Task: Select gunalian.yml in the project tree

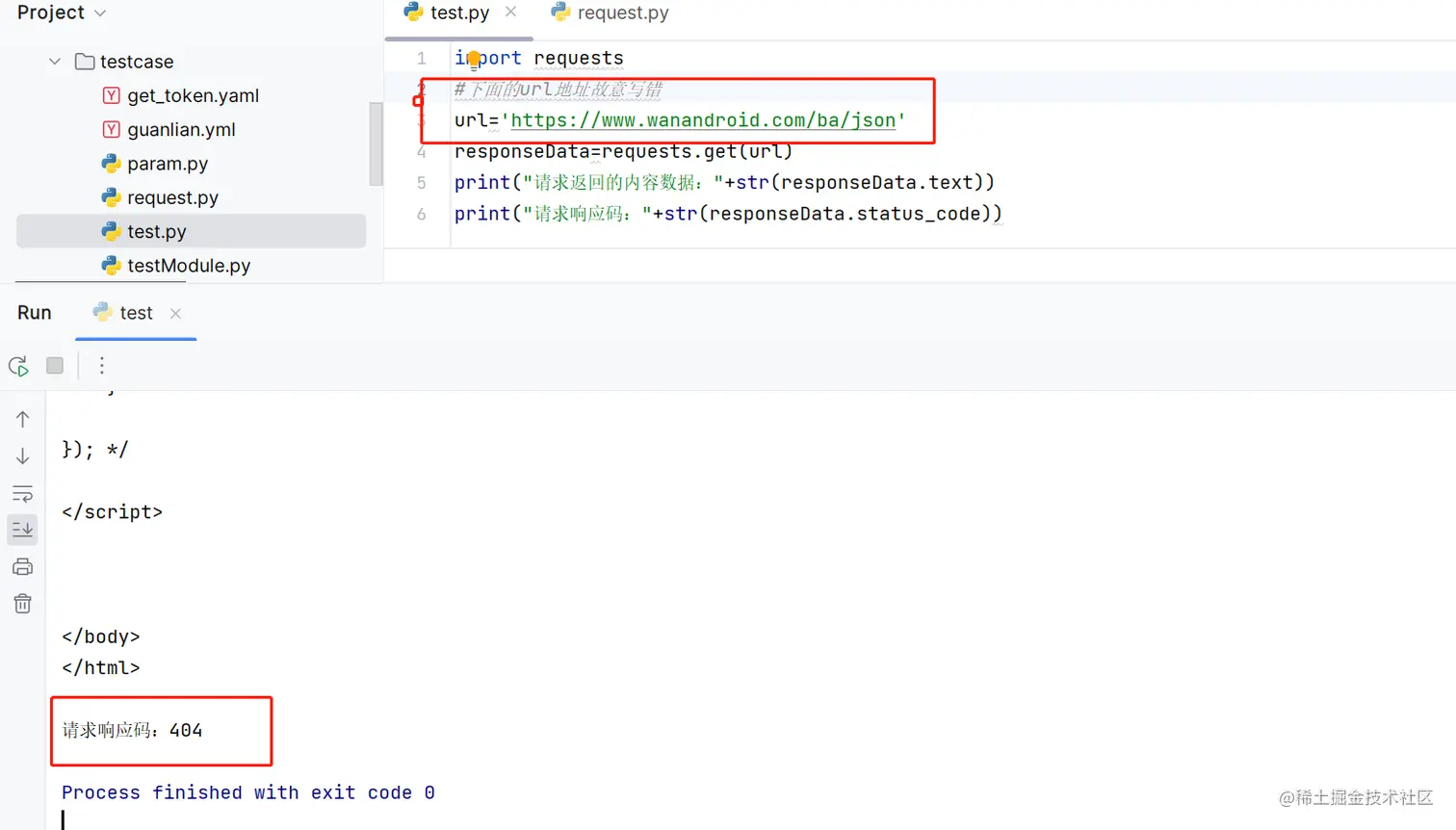Action: (181, 129)
